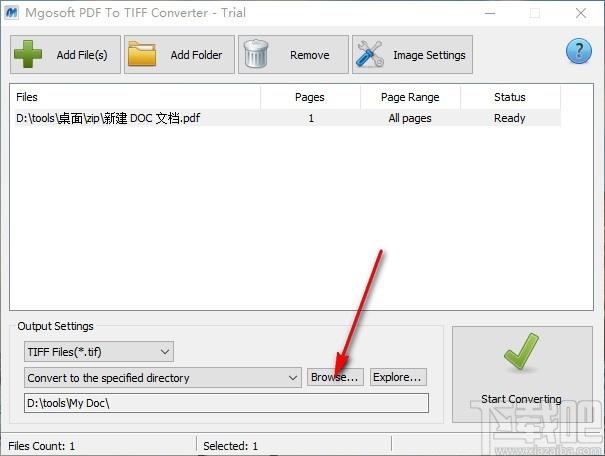This screenshot has height=456, width=605.
Task: Click the Pages column header
Action: [x=311, y=97]
